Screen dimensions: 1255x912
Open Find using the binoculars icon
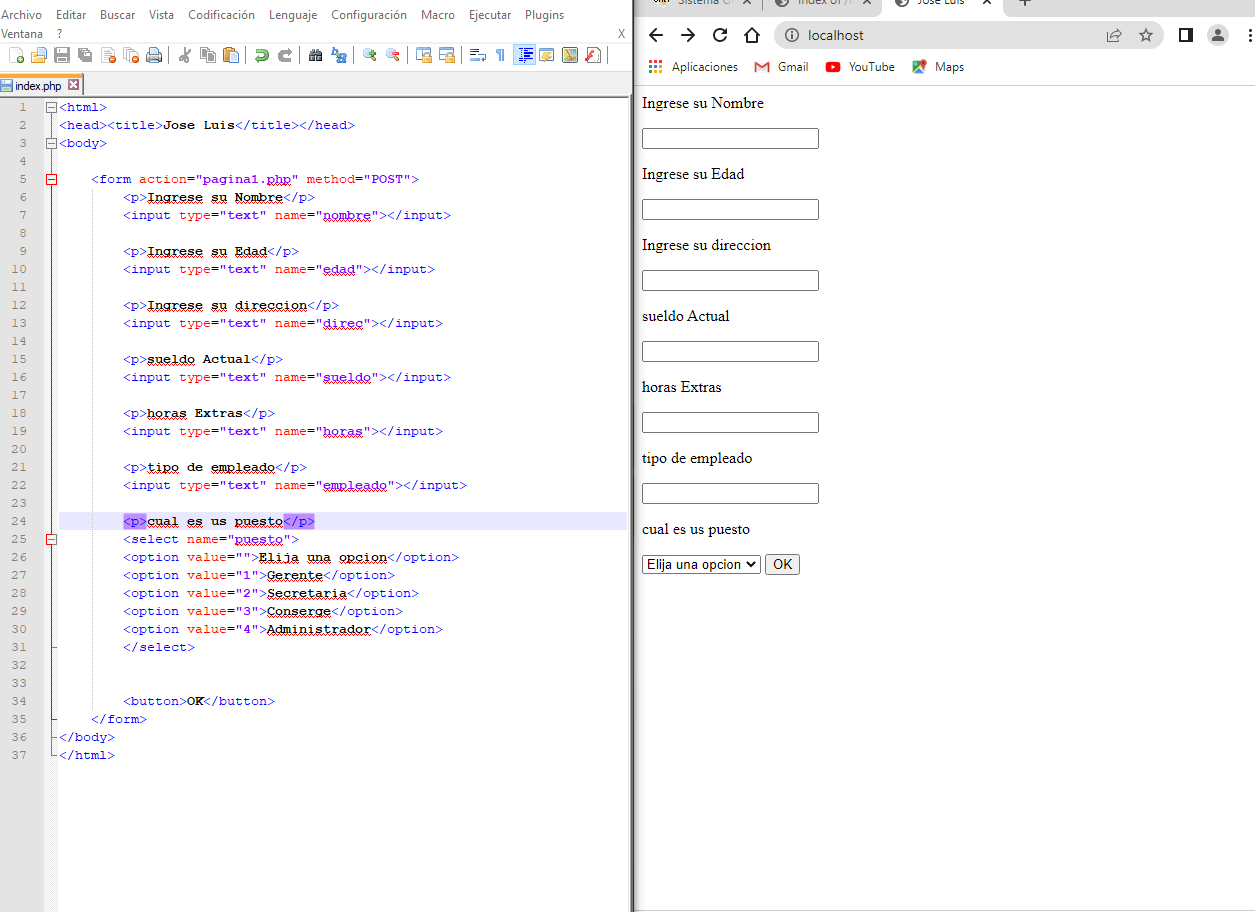[x=315, y=55]
